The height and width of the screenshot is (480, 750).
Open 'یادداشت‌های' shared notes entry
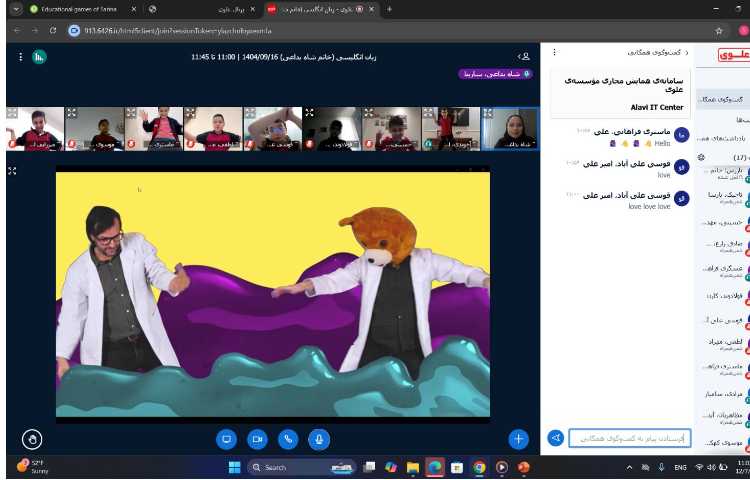[723, 138]
